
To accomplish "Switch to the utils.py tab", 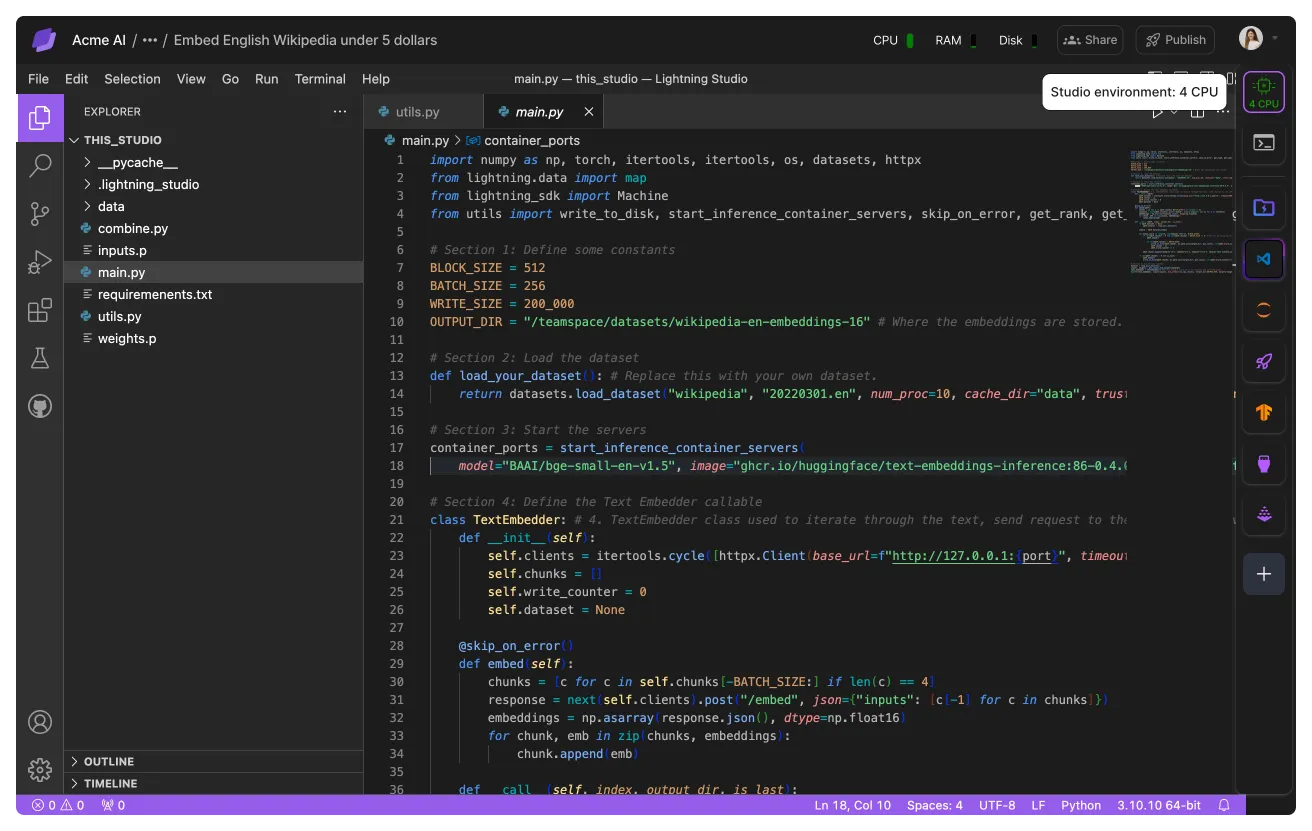I will pyautogui.click(x=417, y=112).
